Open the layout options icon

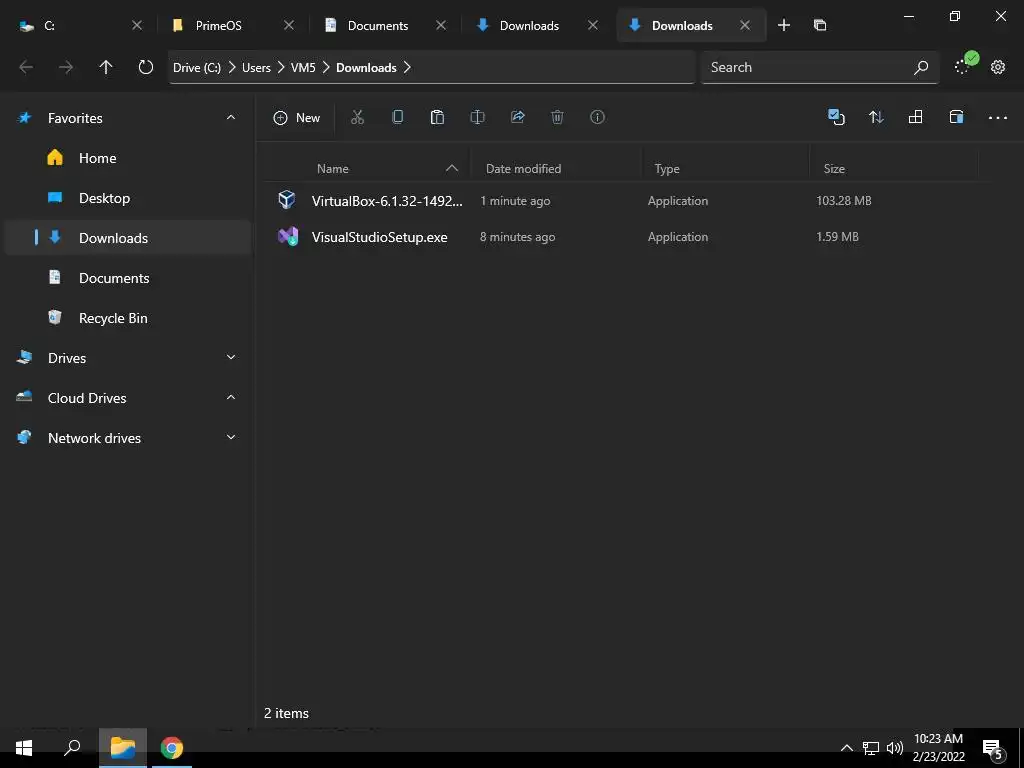[x=916, y=118]
